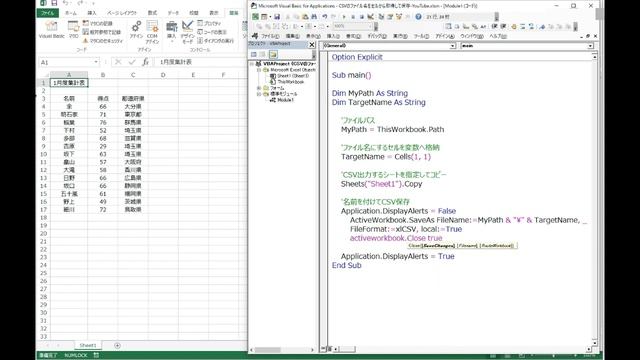
Task: Expand the フォーム folder node
Action: pyautogui.click(x=259, y=88)
